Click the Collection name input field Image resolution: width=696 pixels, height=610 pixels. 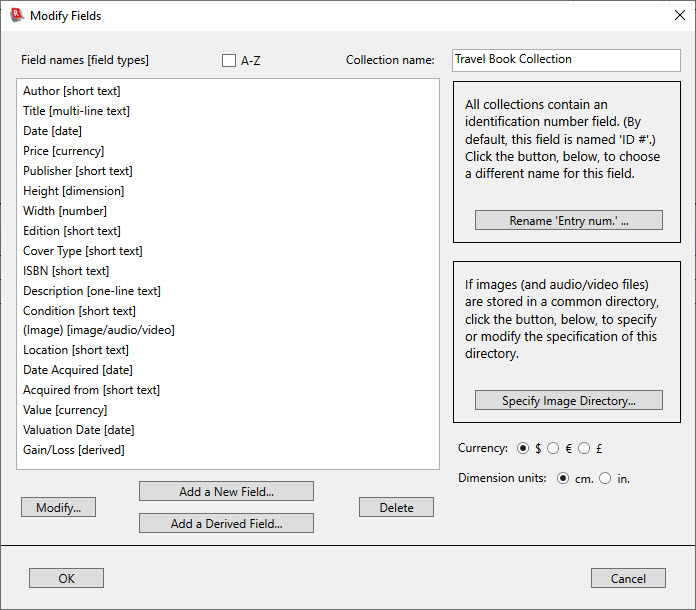pyautogui.click(x=566, y=60)
